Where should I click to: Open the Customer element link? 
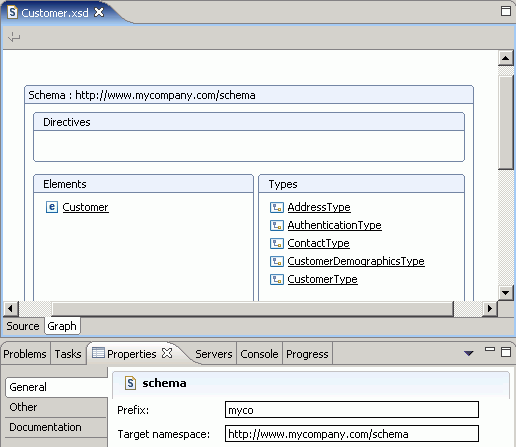tap(85, 207)
